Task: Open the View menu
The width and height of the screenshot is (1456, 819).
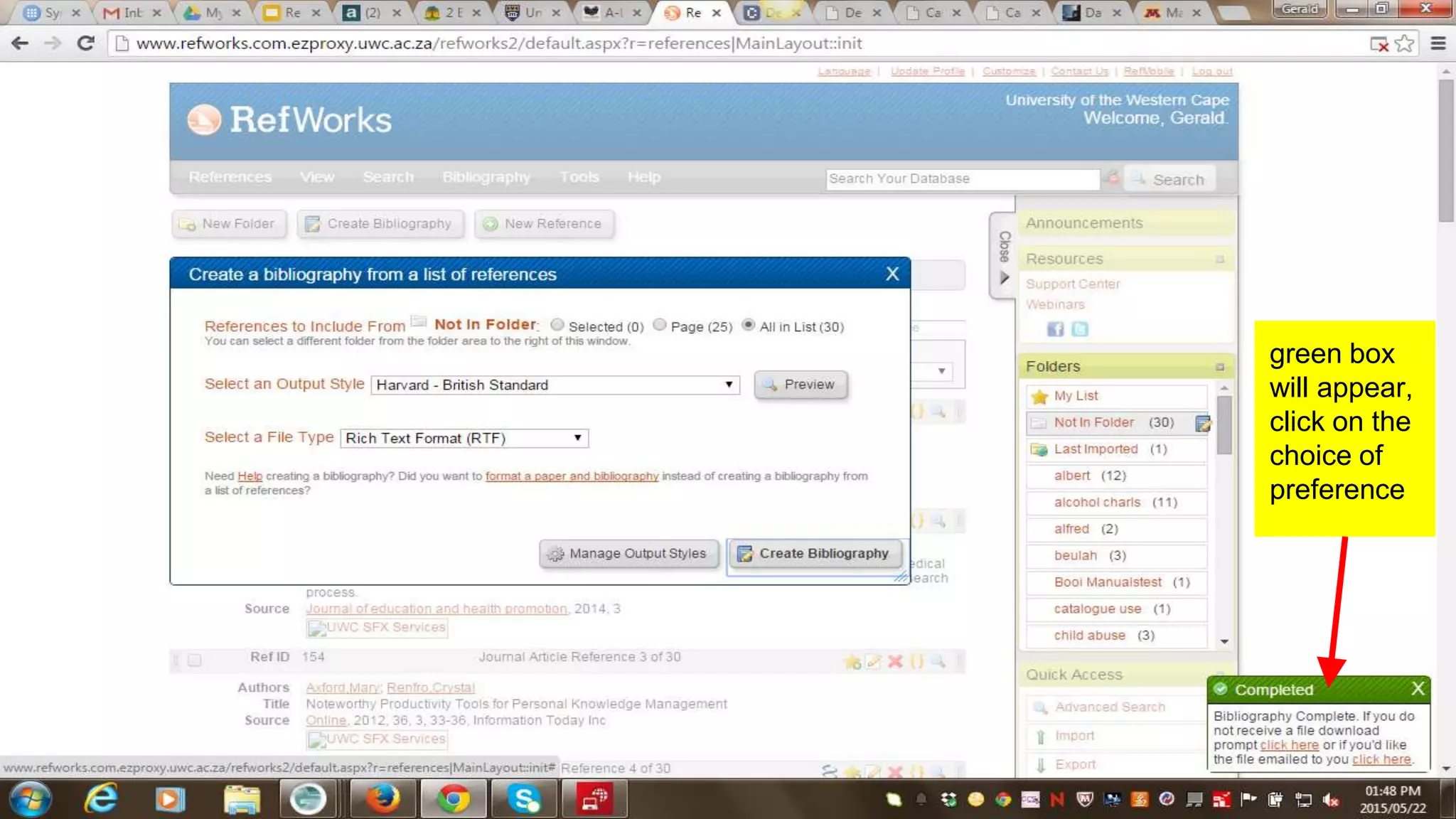Action: (317, 177)
